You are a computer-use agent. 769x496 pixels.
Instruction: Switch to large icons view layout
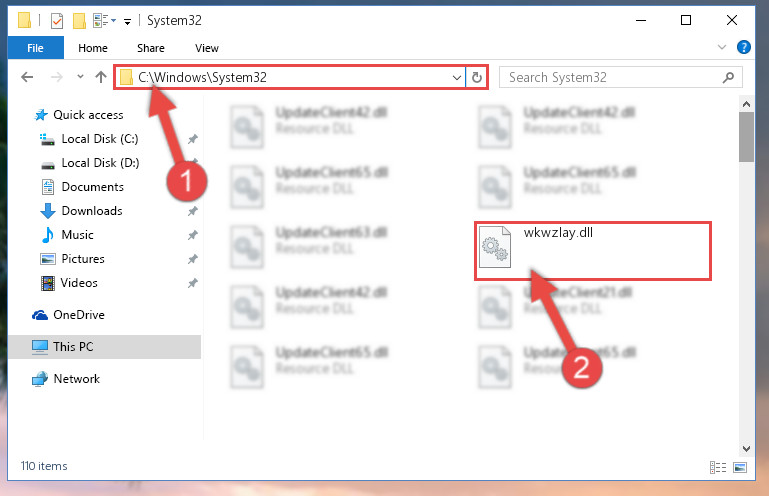(740, 467)
